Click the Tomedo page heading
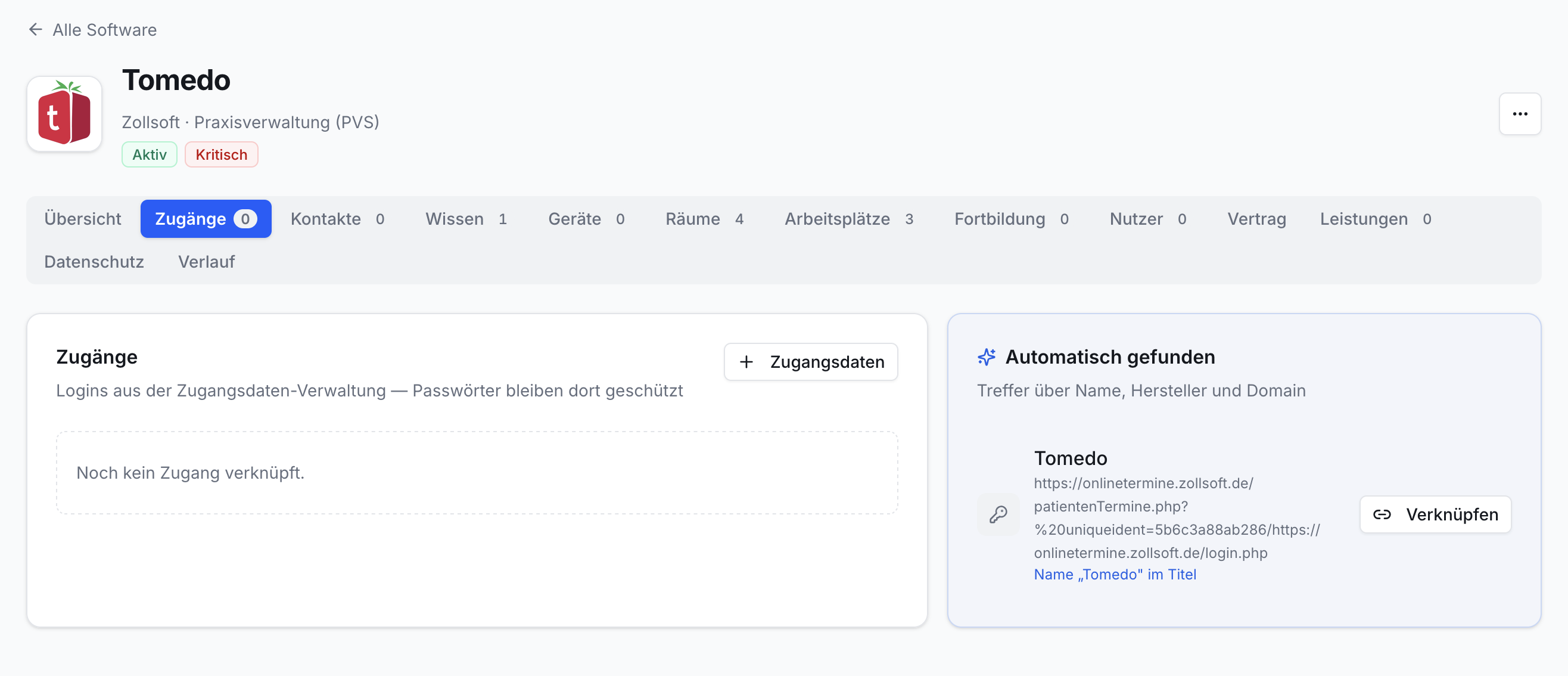 click(176, 80)
